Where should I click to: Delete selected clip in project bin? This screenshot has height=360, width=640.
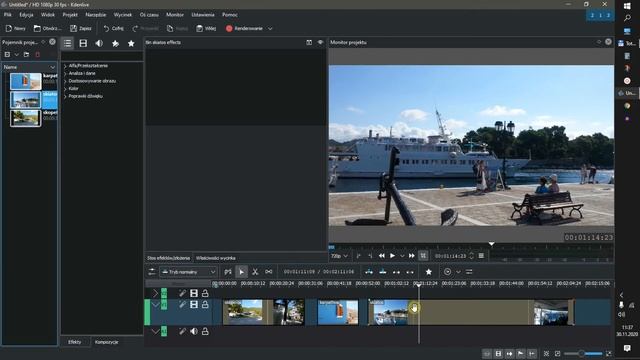[x=38, y=54]
